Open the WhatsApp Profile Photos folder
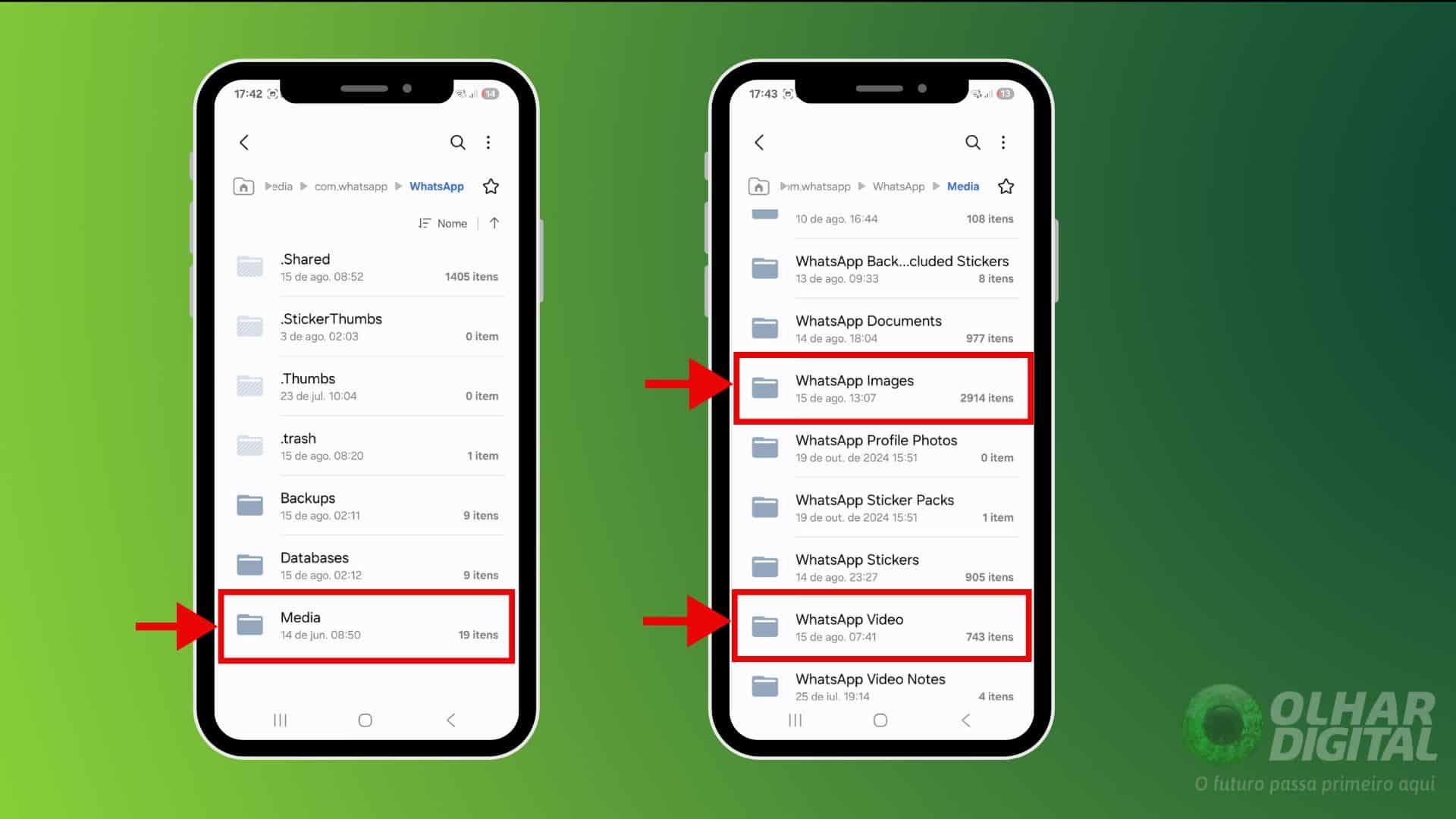 tap(882, 448)
